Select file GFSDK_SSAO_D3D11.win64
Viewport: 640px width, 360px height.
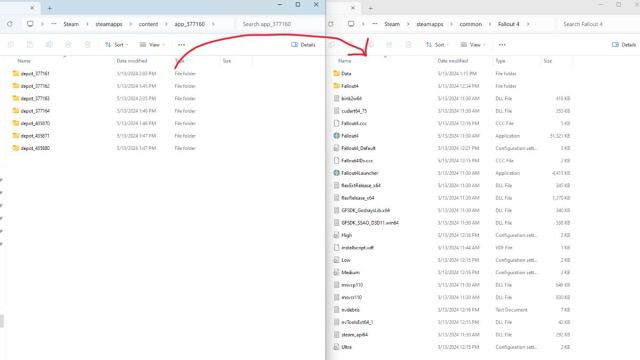pyautogui.click(x=370, y=222)
